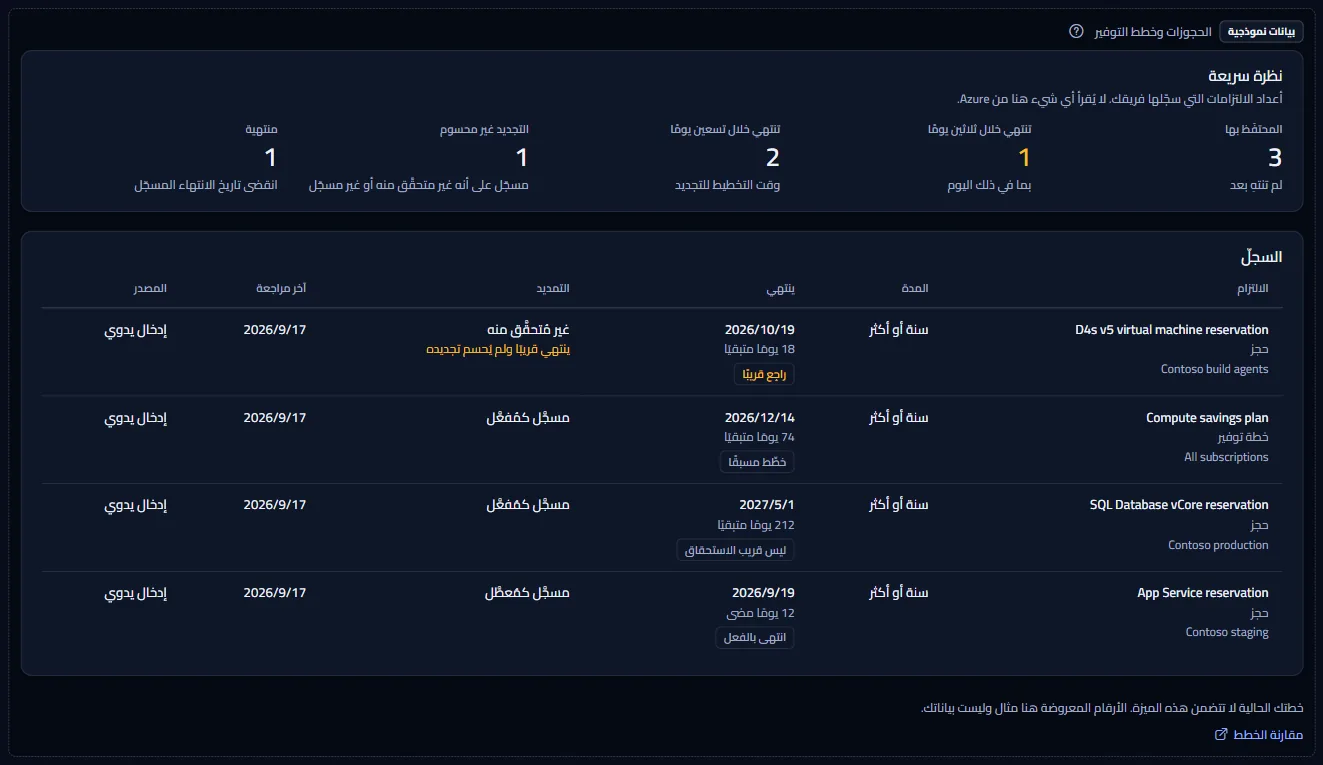This screenshot has width=1323, height=765.
Task: Click 'سنة أو أكثر' in the D4s v5 row
Action: click(899, 330)
